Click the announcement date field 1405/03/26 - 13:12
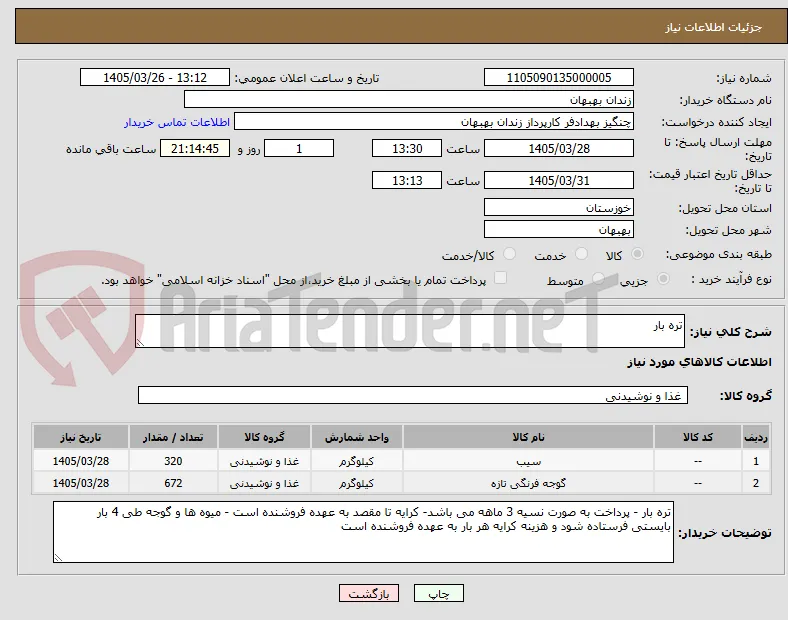788x620 pixels. pyautogui.click(x=155, y=77)
